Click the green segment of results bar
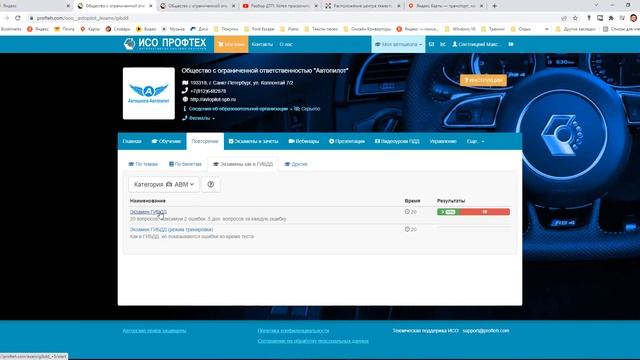 (448, 212)
